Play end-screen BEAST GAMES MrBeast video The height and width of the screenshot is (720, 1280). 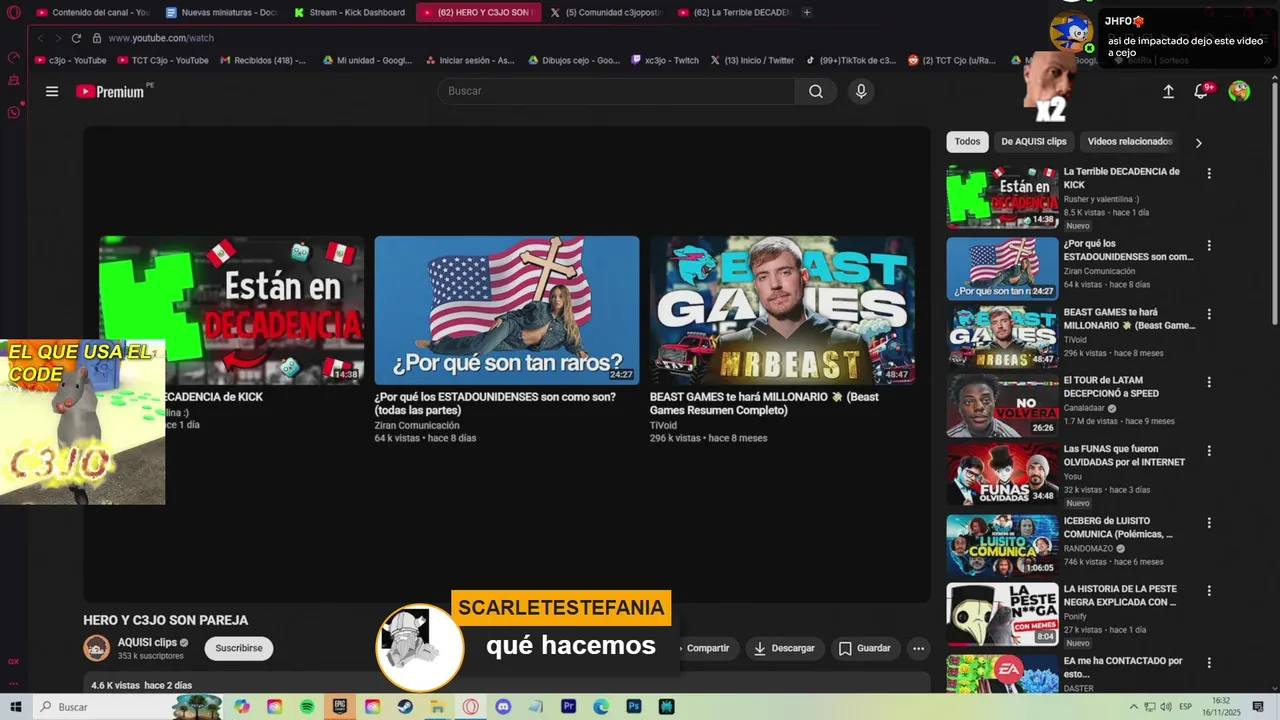[x=782, y=310]
